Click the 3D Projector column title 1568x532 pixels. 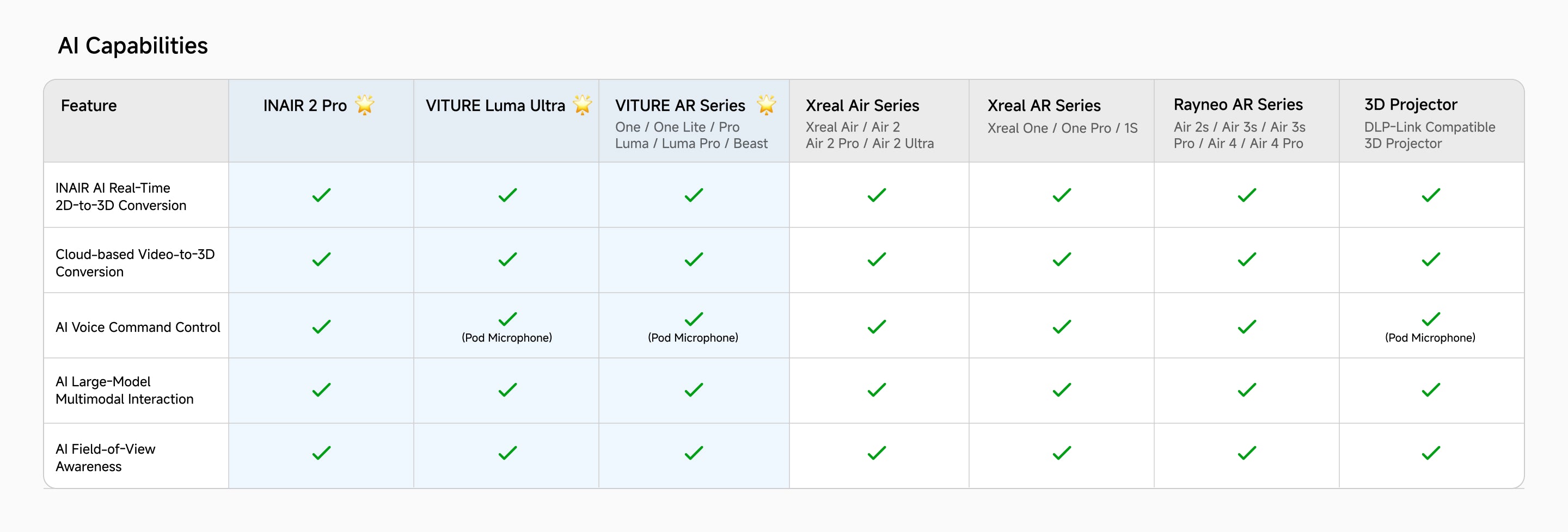point(1410,104)
